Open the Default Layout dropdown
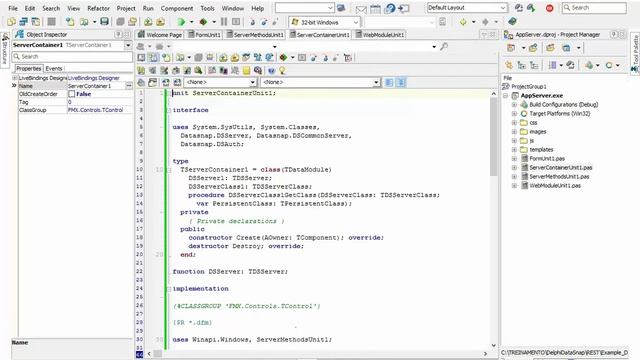 tap(503, 8)
